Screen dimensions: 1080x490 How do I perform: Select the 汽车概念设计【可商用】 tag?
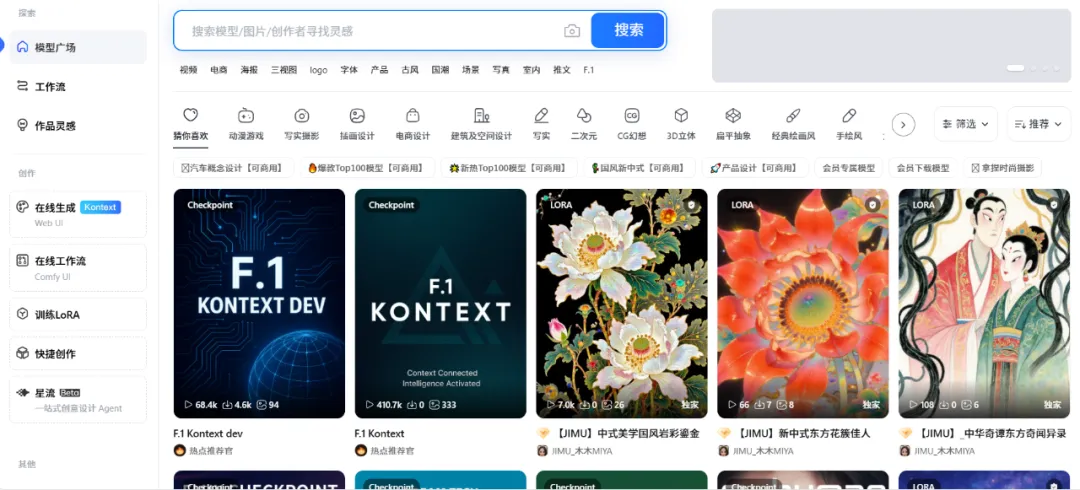point(233,168)
